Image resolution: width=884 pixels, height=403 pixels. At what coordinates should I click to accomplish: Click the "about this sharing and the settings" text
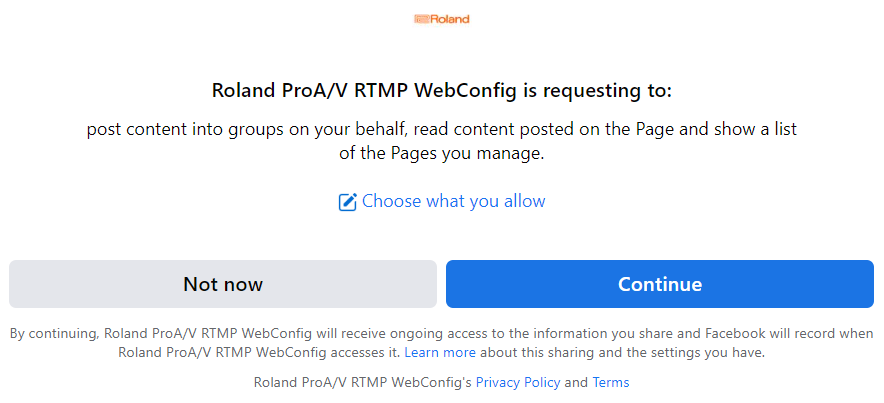596,353
